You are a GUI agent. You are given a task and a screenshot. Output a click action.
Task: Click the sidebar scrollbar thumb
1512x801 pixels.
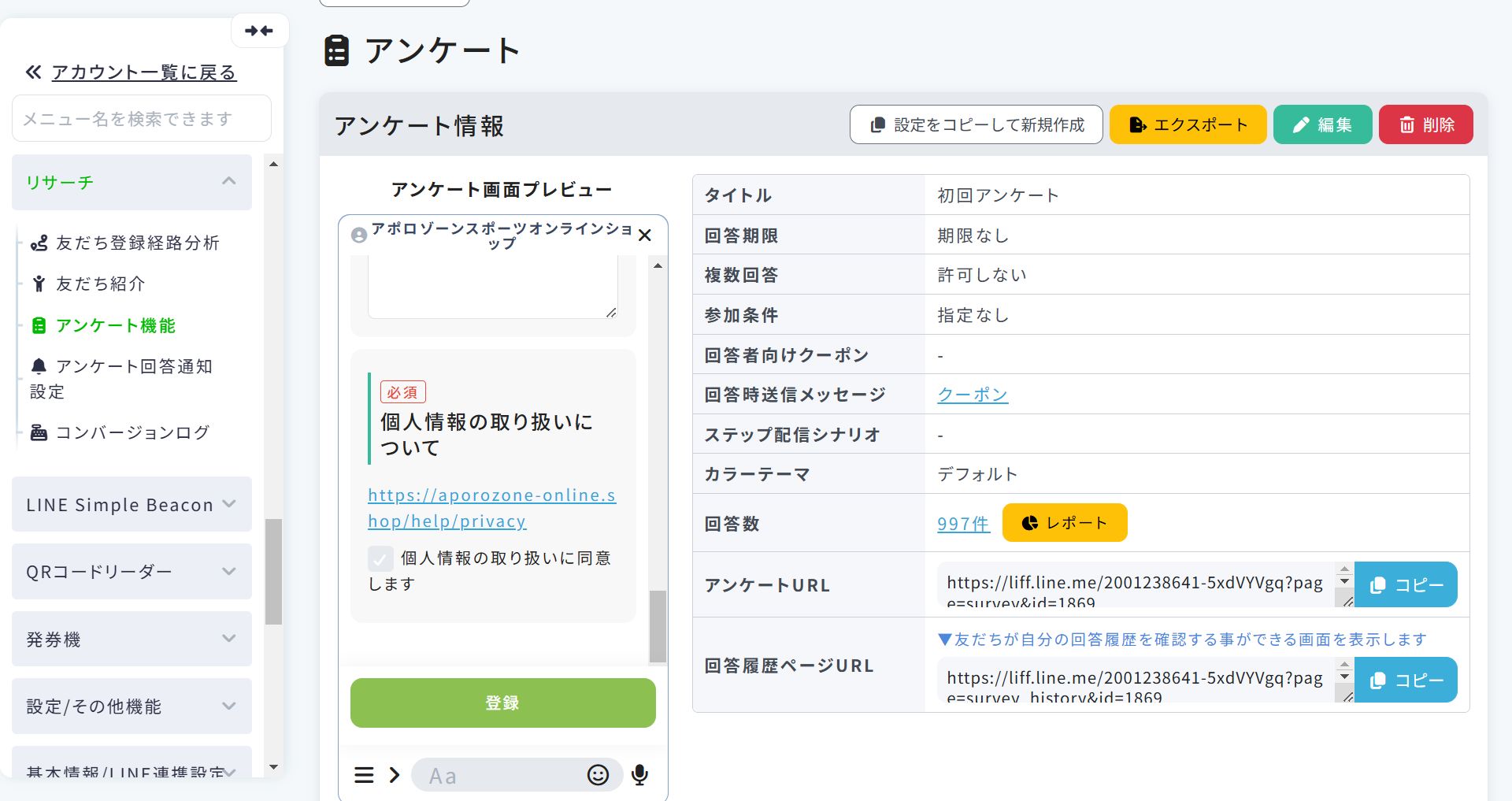coord(273,572)
